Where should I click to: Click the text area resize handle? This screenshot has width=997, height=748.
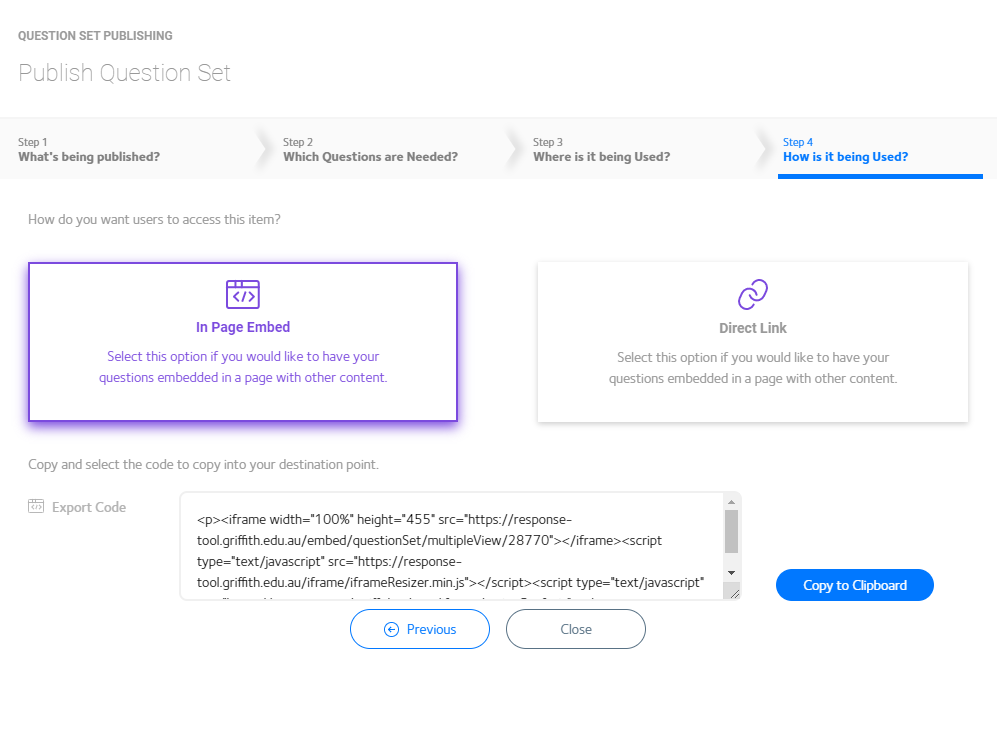tap(734, 593)
